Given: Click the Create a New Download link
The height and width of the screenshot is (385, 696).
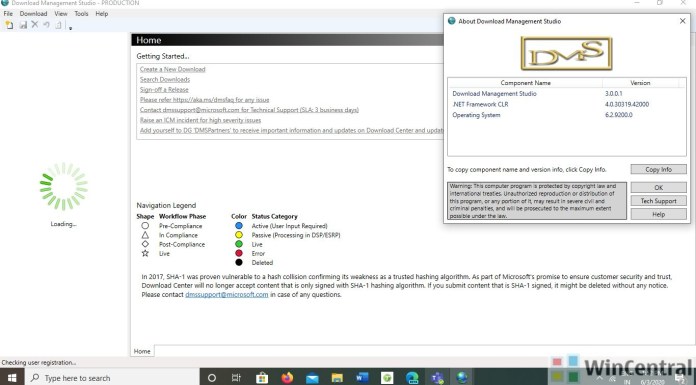Looking at the screenshot, I should (173, 69).
